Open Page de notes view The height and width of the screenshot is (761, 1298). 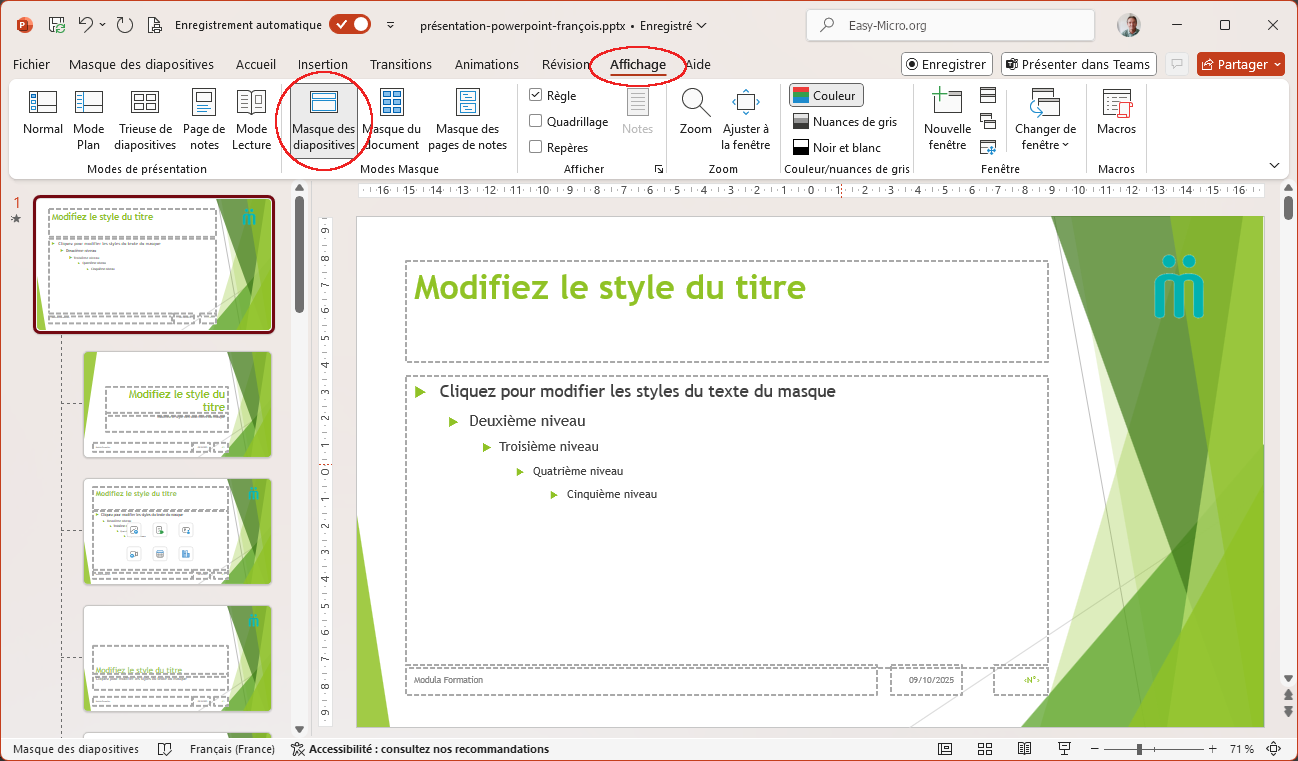204,120
